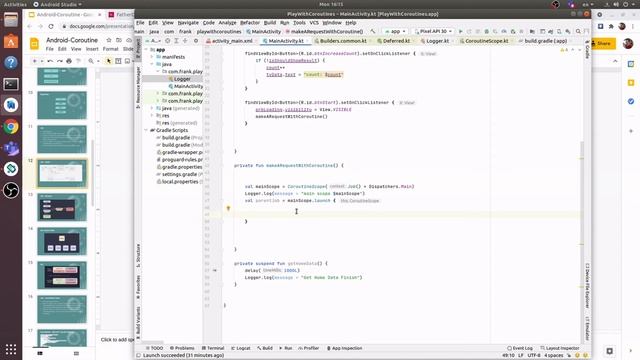Toggle the Project tool window sidebar tab
Viewport: 640px width, 360px height.
click(138, 49)
